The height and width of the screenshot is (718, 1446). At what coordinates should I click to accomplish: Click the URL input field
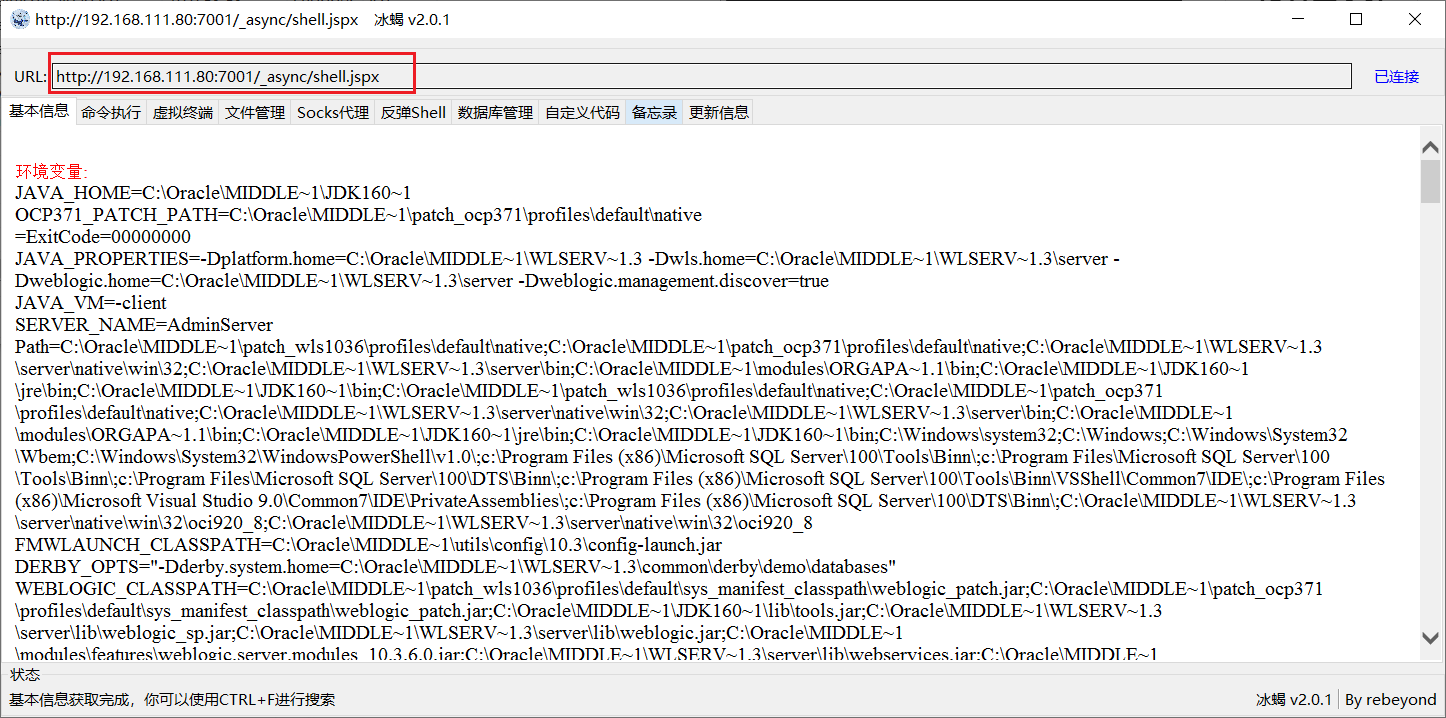tap(701, 76)
